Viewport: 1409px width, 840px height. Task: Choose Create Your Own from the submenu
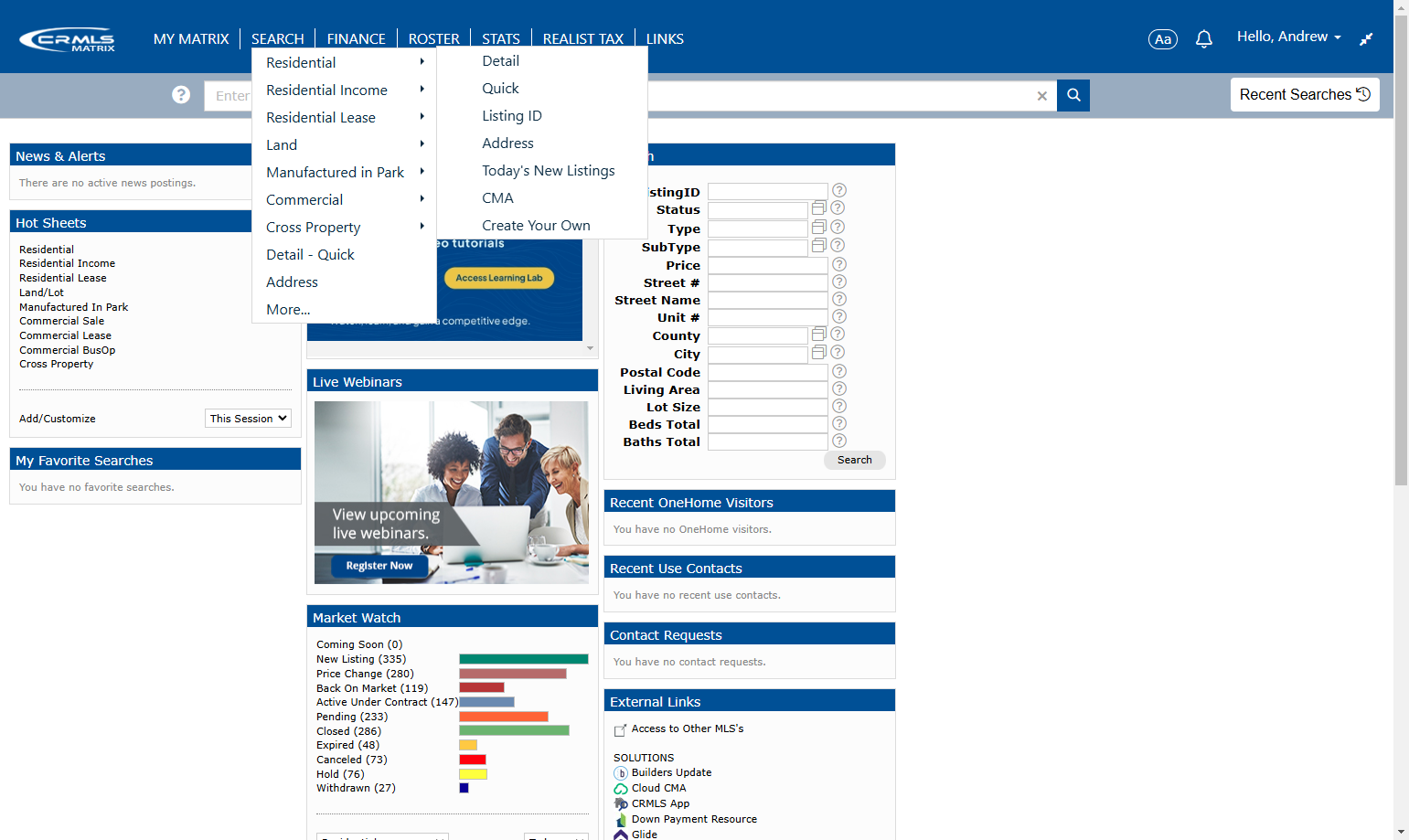pos(537,226)
